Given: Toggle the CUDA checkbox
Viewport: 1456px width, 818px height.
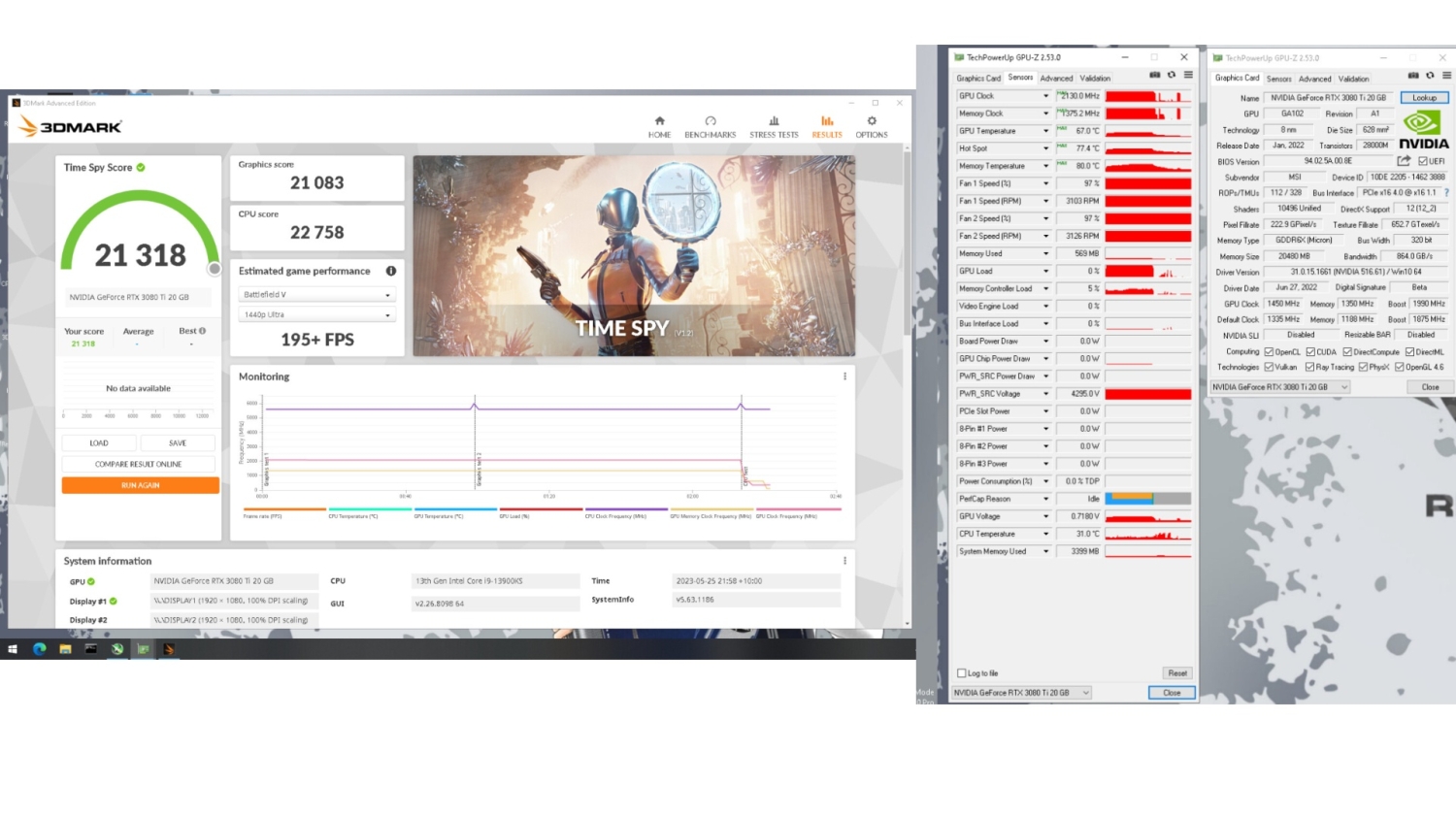Looking at the screenshot, I should (1310, 351).
